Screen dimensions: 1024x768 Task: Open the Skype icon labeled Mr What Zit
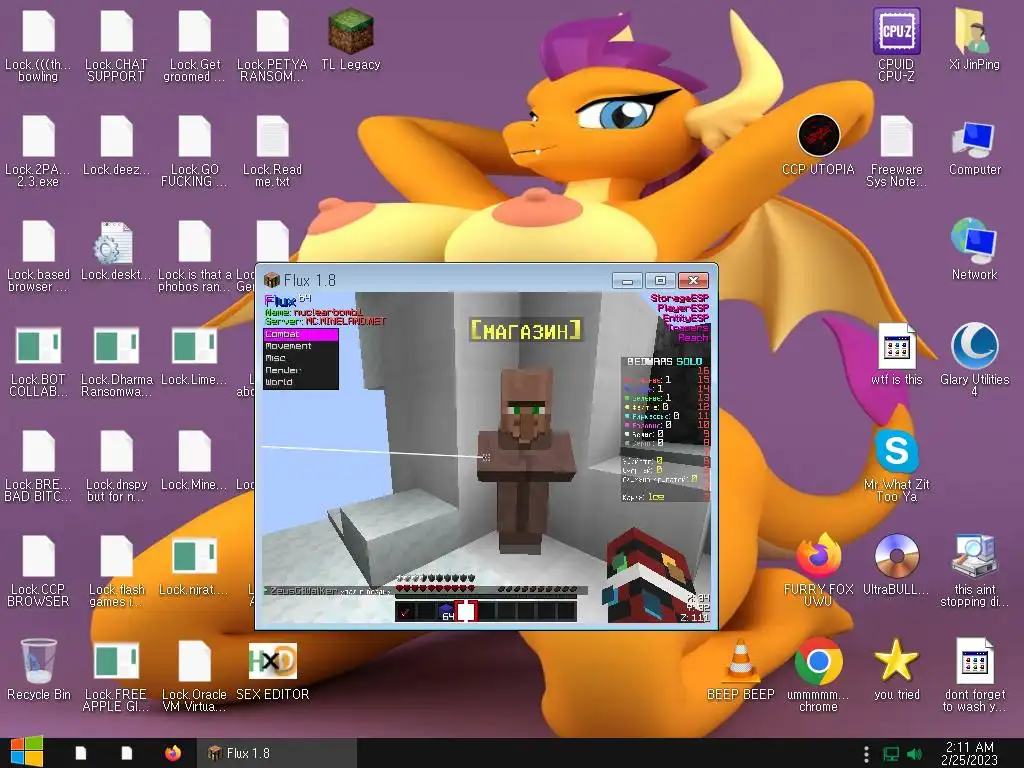(x=897, y=451)
